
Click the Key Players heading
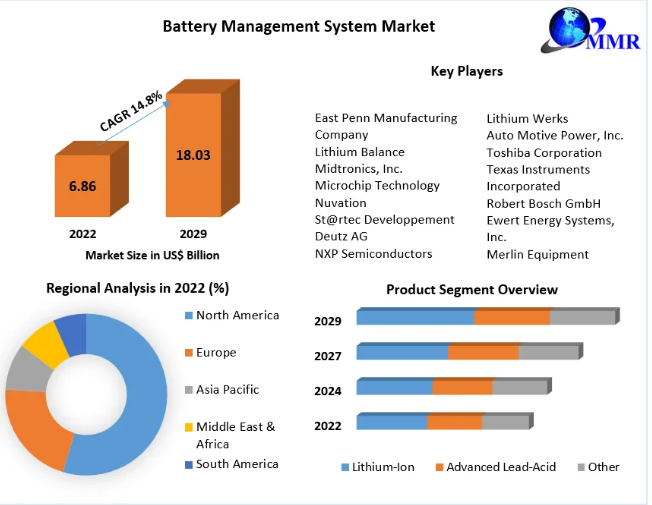tap(466, 72)
